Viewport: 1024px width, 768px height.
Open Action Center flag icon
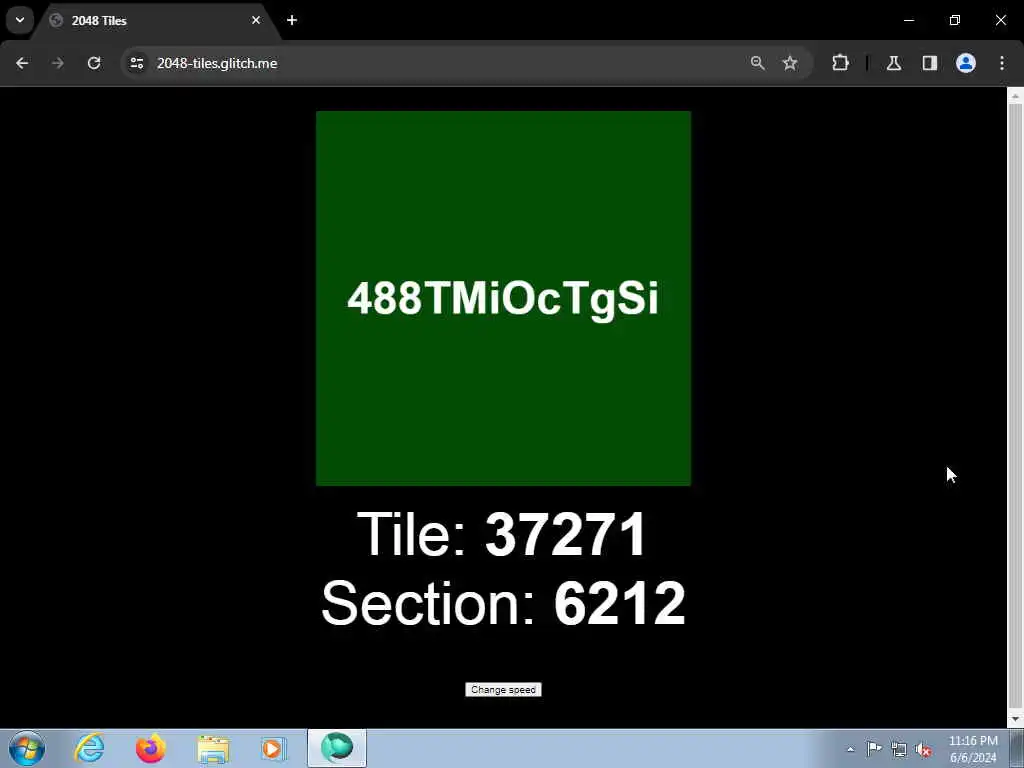point(874,749)
